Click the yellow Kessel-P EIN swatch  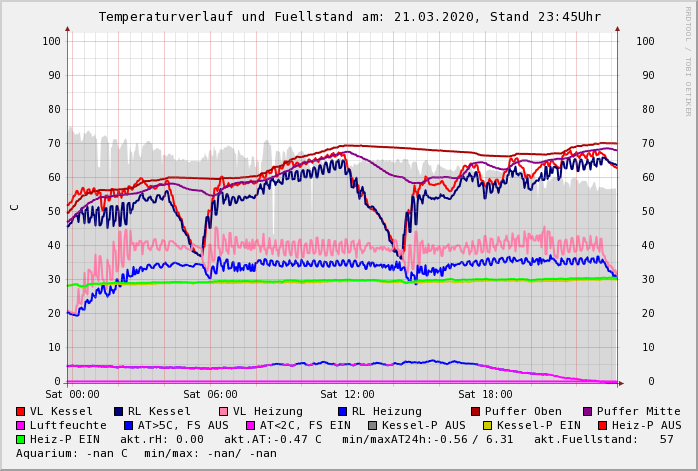(486, 425)
